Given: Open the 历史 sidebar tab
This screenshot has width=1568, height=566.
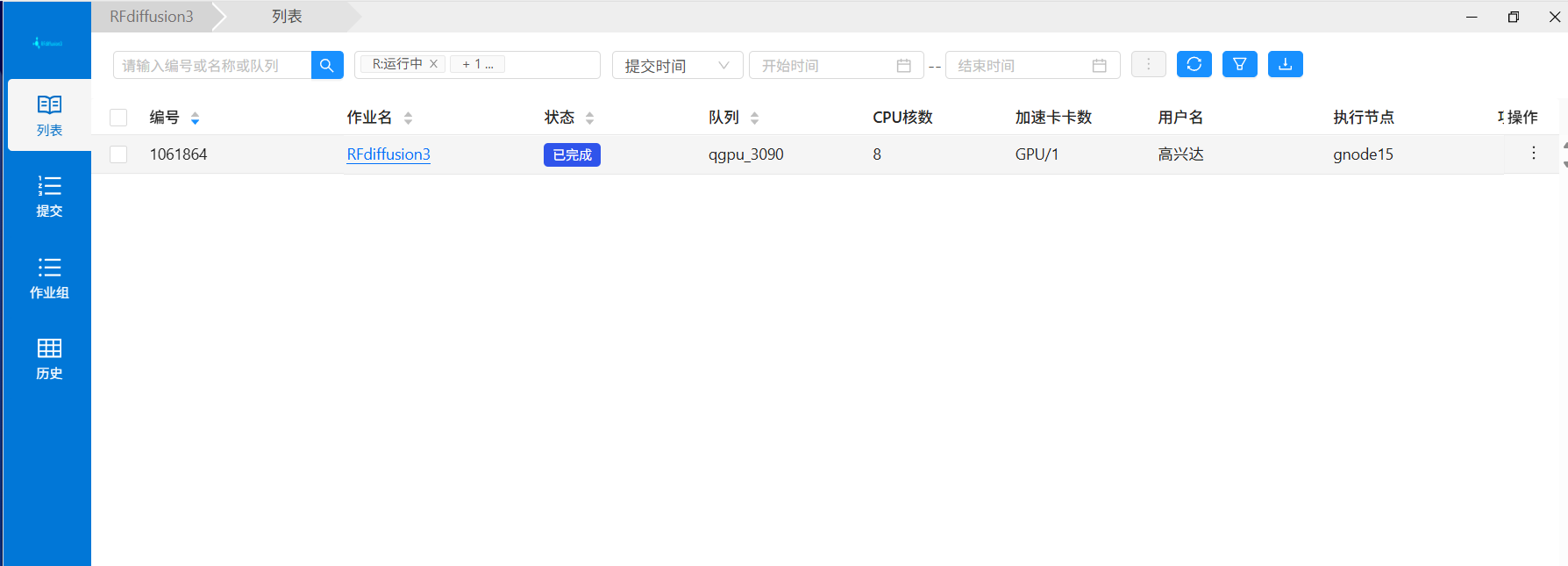Looking at the screenshot, I should tap(49, 358).
